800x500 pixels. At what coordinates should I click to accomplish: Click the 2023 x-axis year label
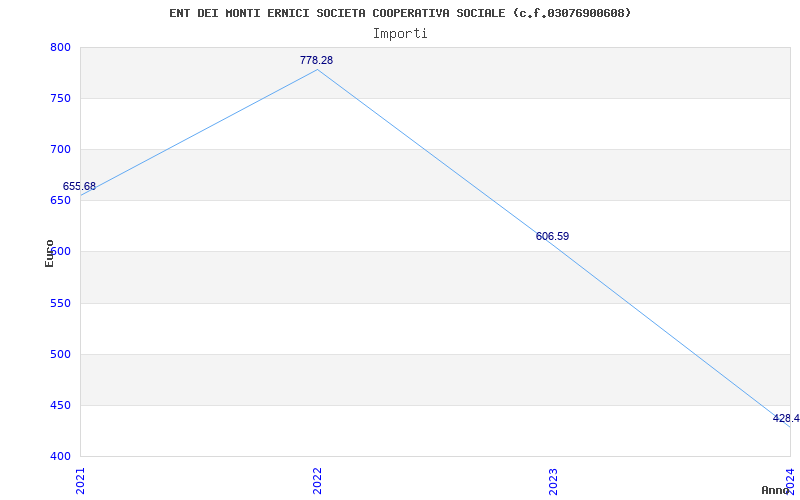point(554,481)
